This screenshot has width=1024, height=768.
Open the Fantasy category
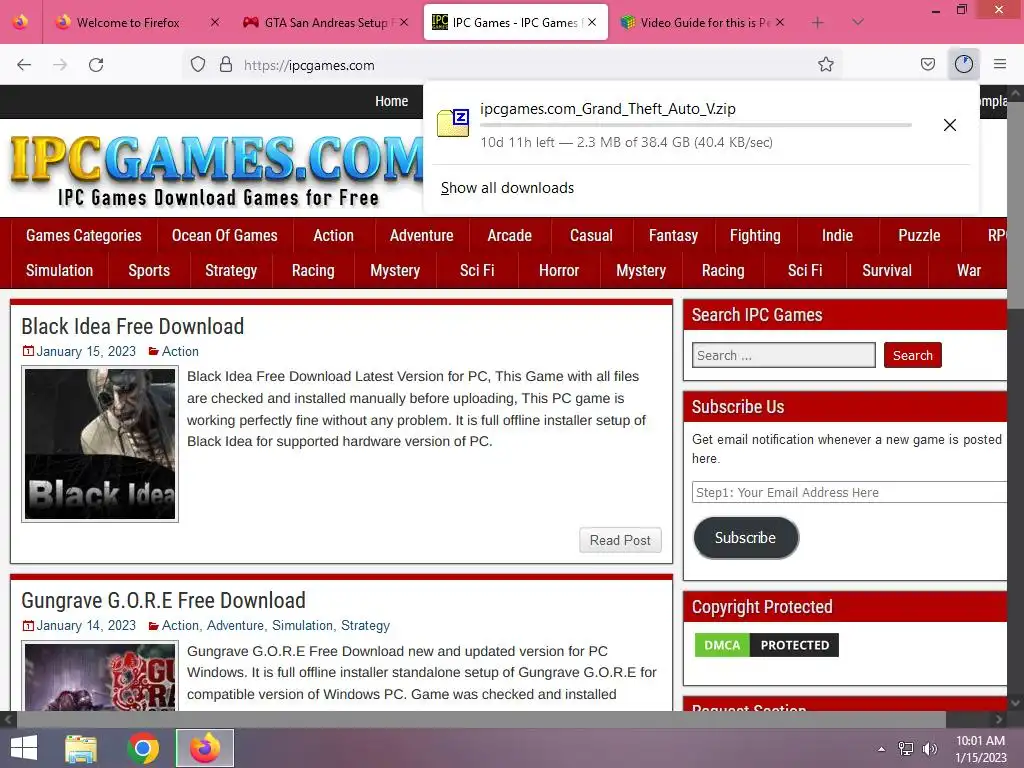click(x=673, y=236)
